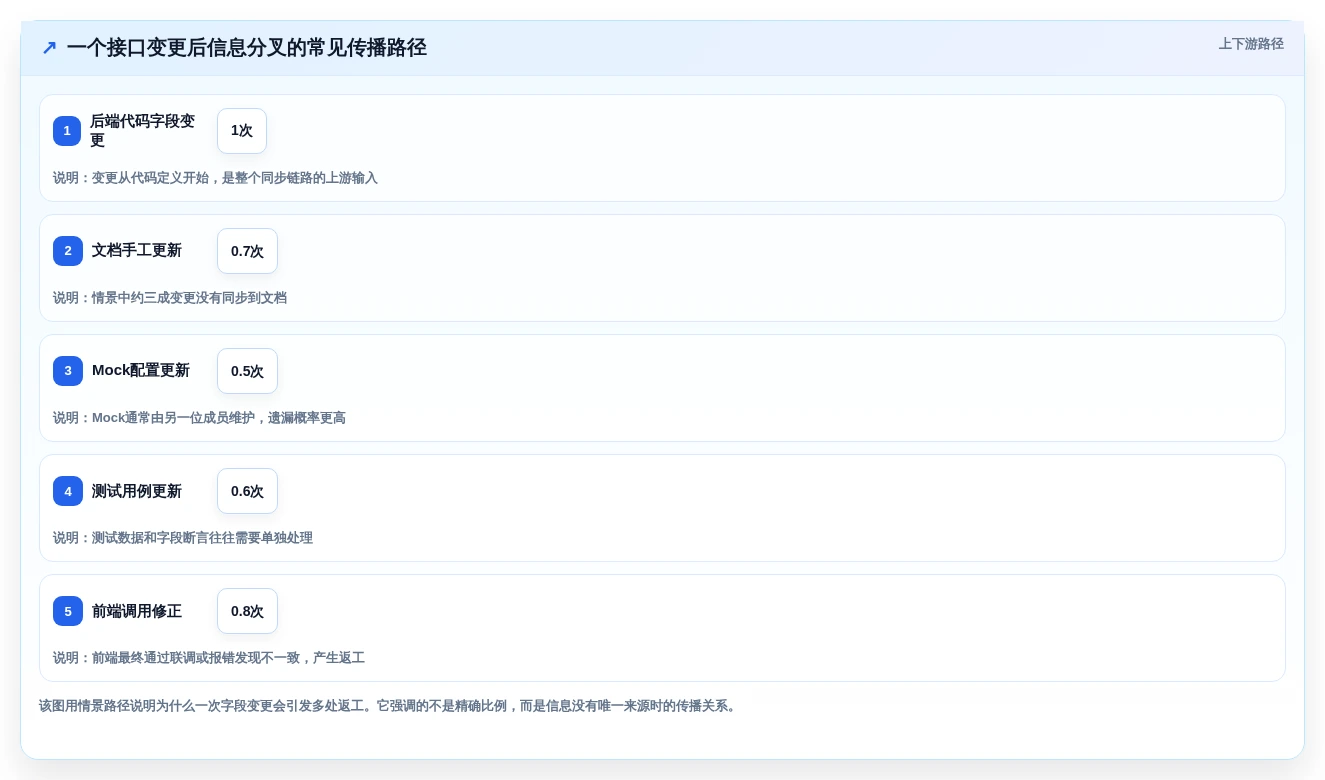
Task: Click the heading 一个接口变更后信息分叉的常见传播路径
Action: 247,48
